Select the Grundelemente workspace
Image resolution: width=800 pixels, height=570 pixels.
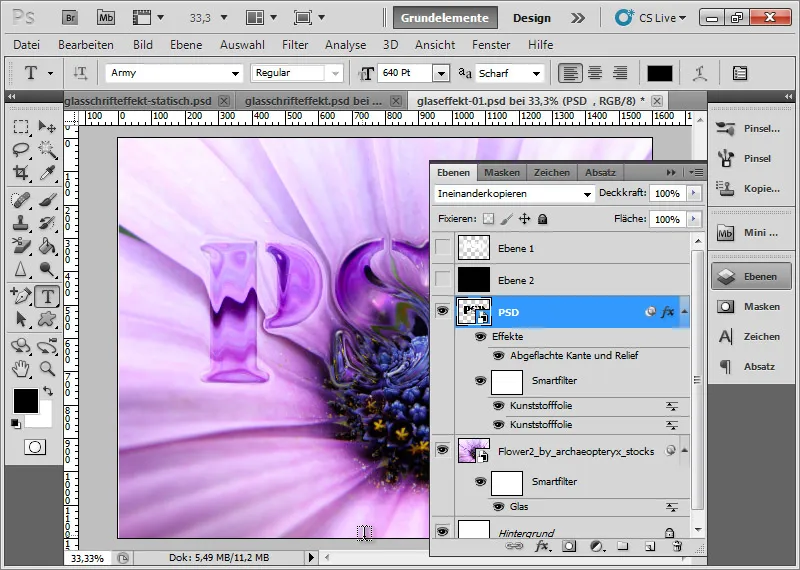point(445,18)
